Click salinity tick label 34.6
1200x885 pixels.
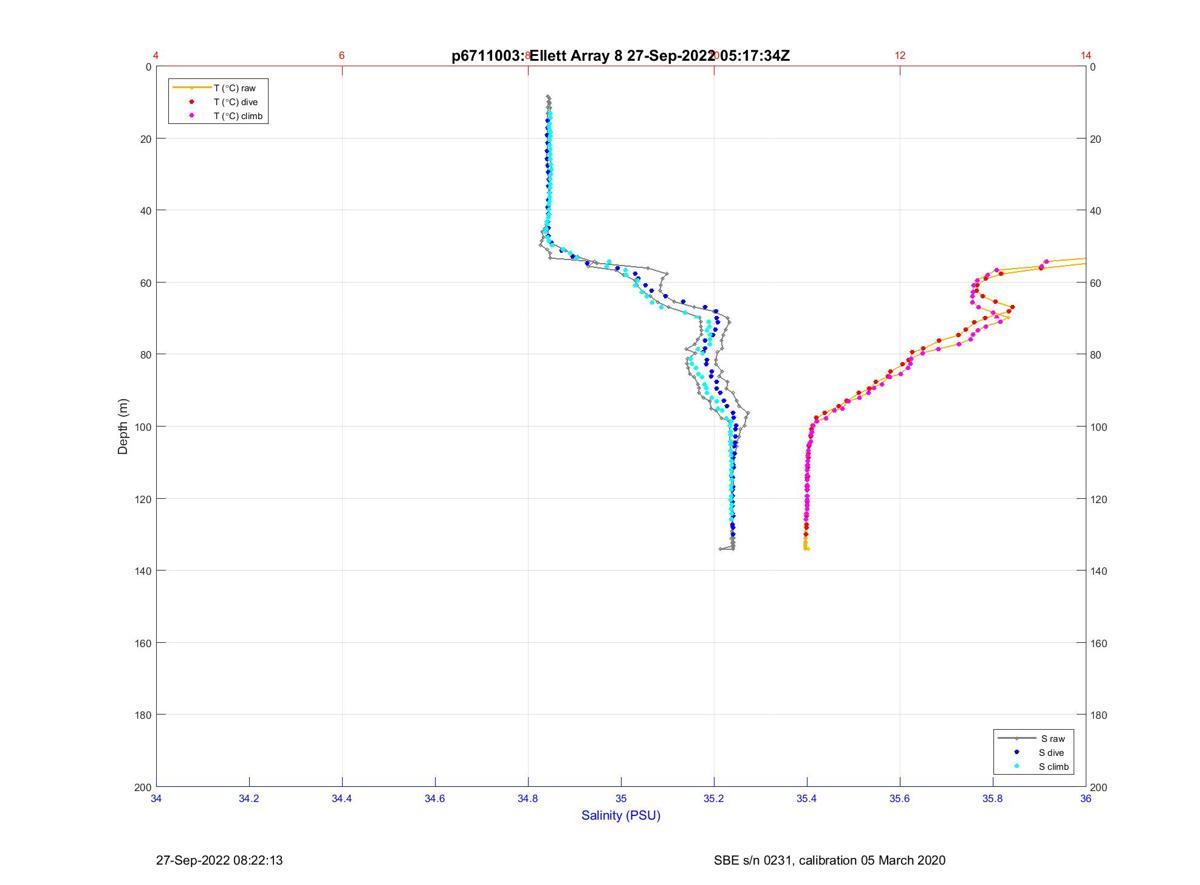[435, 798]
